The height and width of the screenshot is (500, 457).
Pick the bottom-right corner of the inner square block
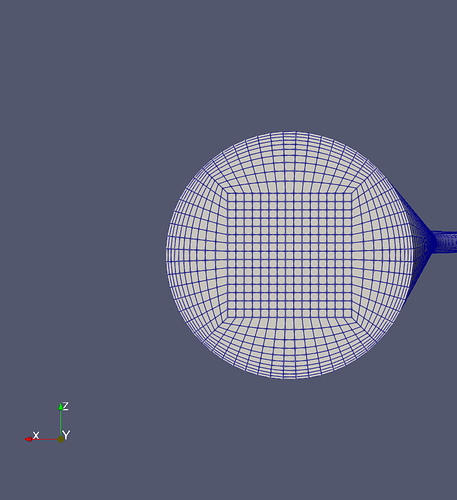tap(352, 317)
